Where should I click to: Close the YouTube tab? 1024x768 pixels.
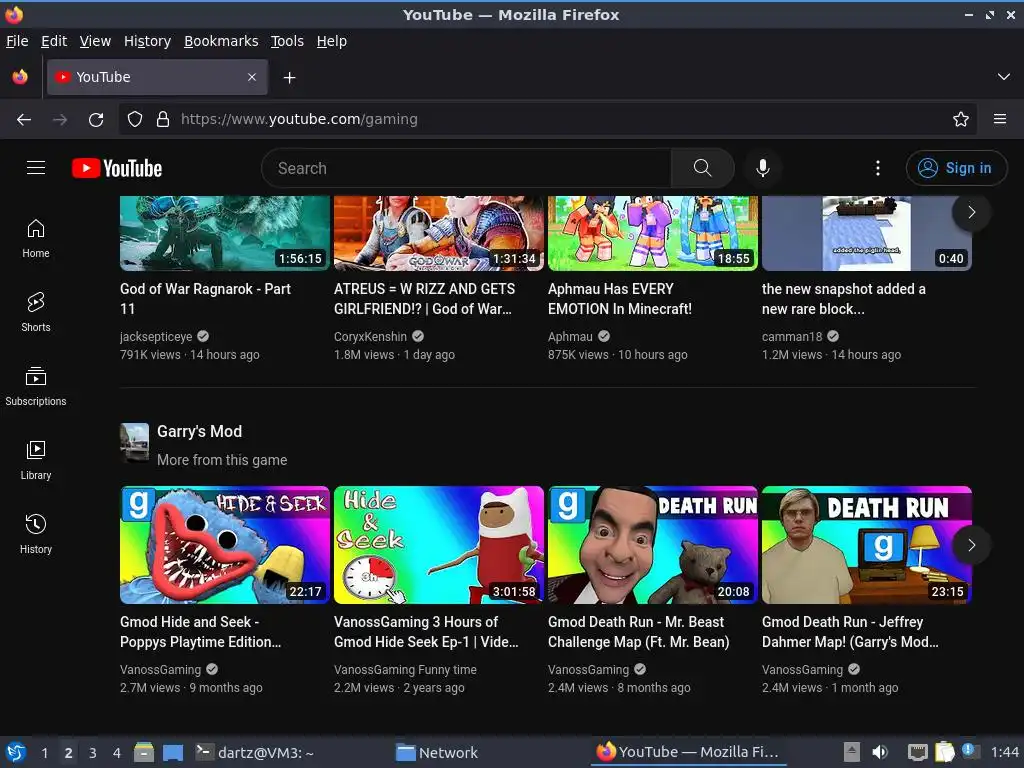252,77
